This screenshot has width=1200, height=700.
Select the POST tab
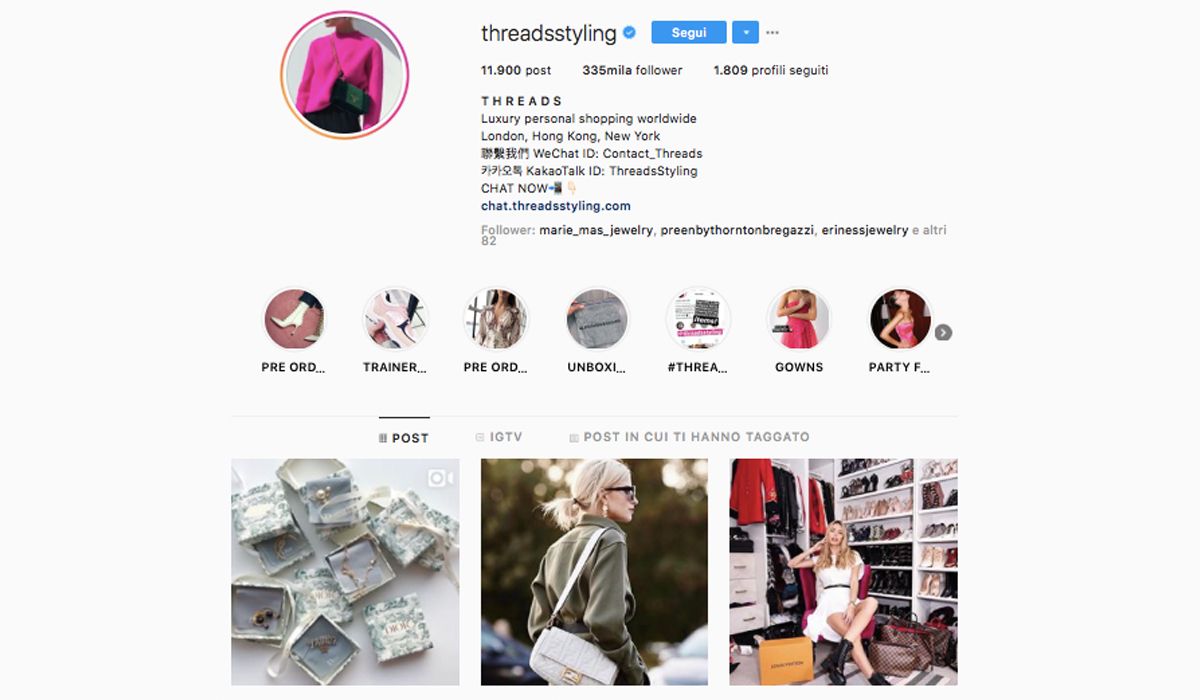click(x=404, y=438)
